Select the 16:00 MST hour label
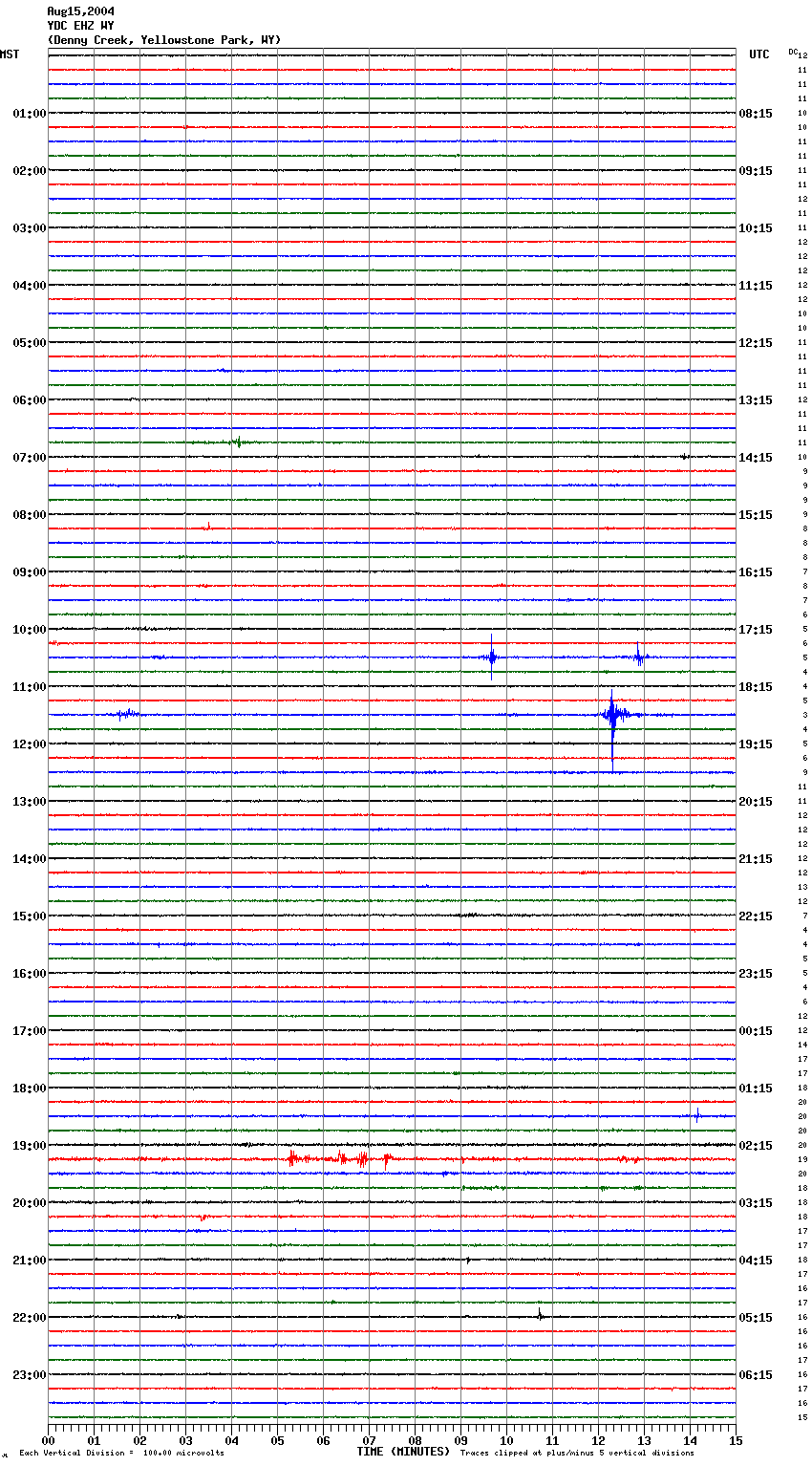812x1466 pixels. [x=30, y=974]
